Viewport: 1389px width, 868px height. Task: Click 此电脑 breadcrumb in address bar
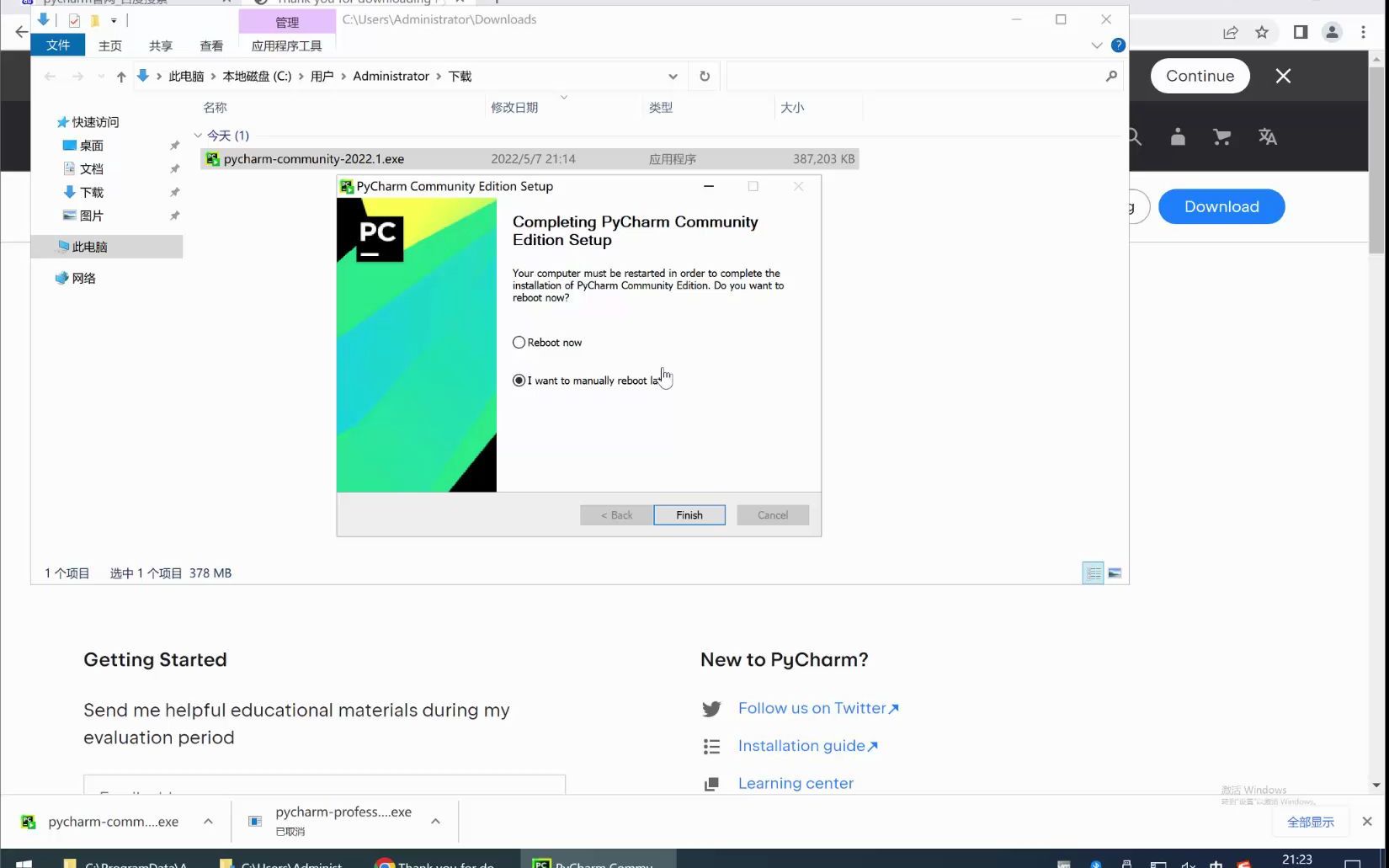(186, 77)
